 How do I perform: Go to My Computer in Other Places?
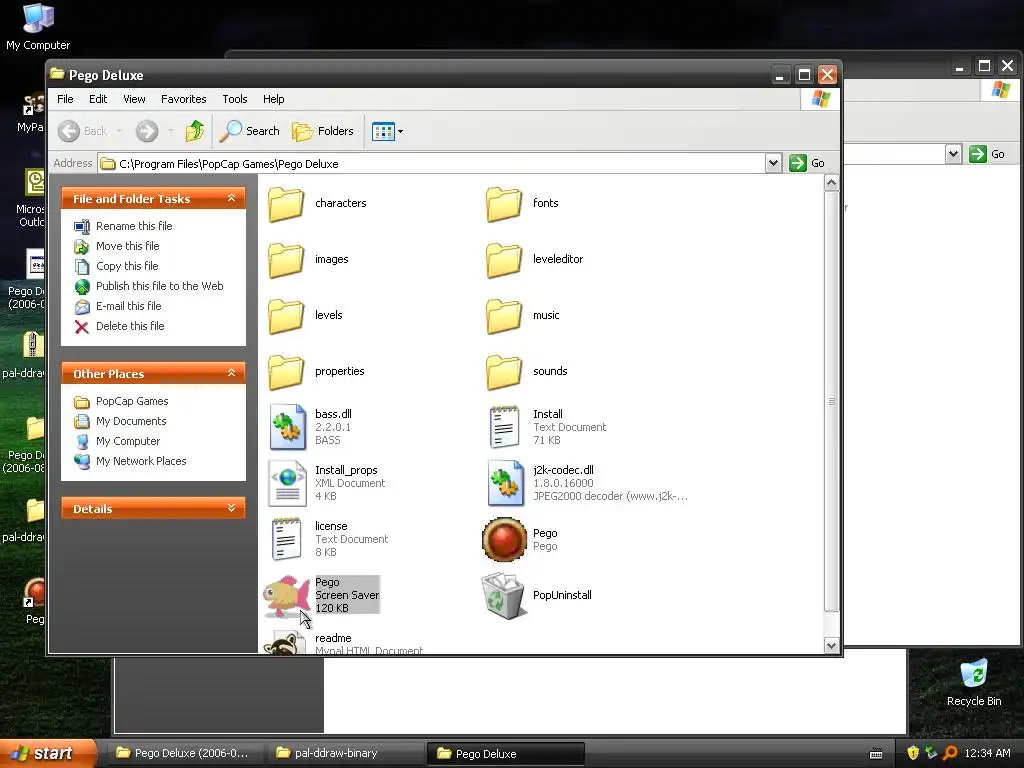tap(118, 441)
